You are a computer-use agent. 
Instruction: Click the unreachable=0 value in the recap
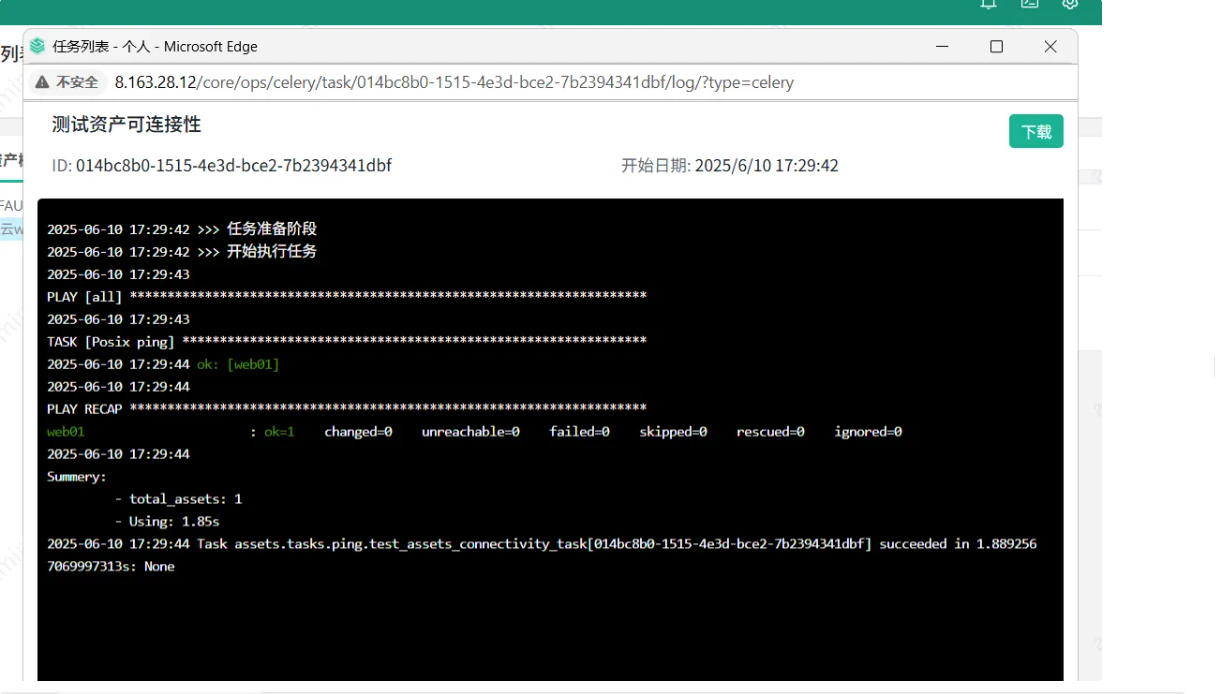pos(470,431)
